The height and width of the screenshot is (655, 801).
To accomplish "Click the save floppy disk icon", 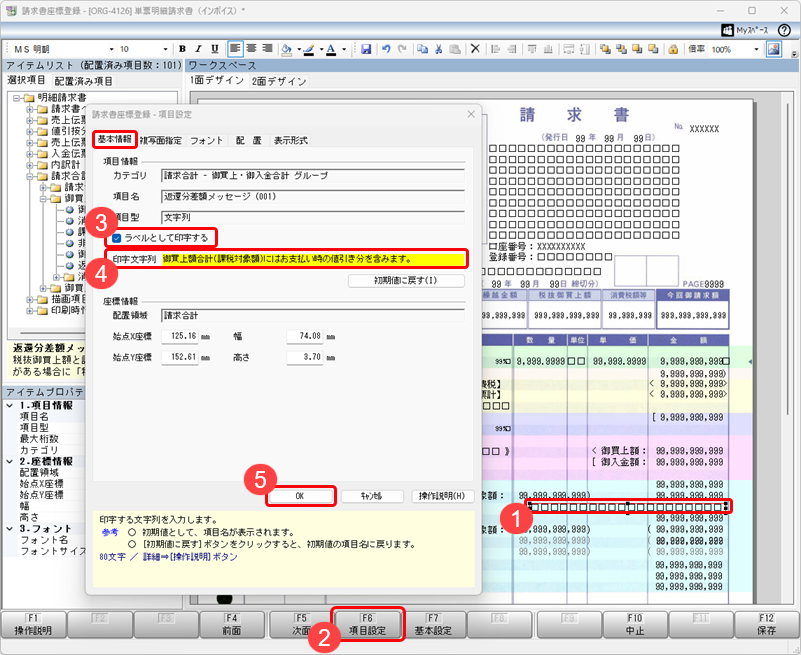I will (x=366, y=49).
